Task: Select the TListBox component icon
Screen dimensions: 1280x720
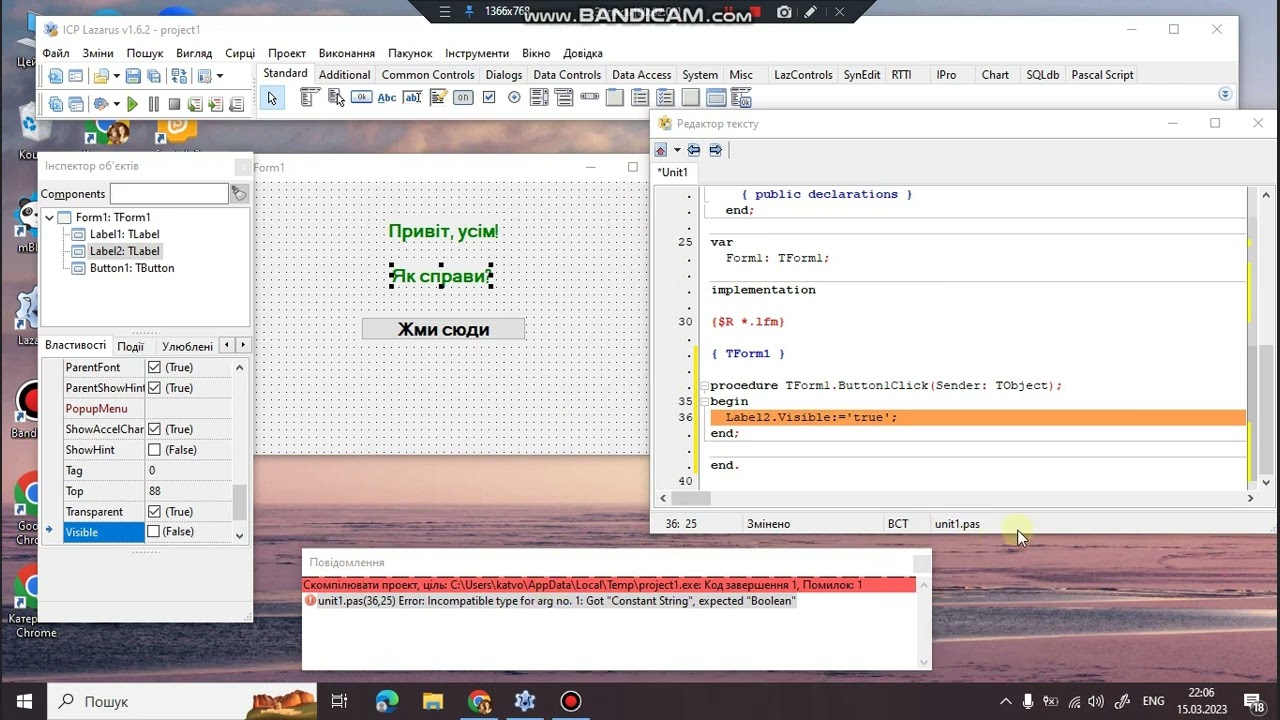Action: (x=539, y=98)
